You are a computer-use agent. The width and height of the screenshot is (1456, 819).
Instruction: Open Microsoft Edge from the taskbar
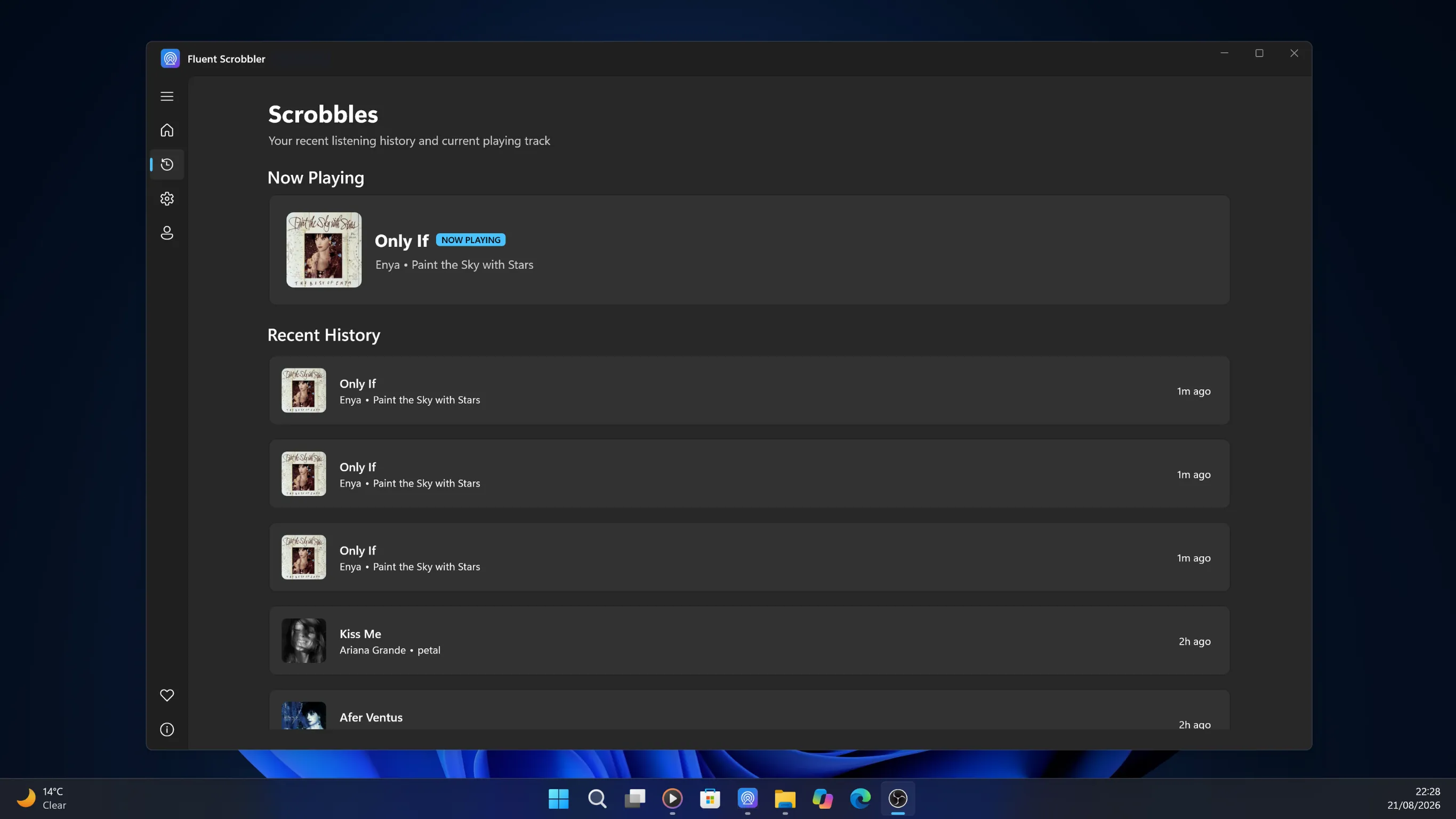coord(861,799)
